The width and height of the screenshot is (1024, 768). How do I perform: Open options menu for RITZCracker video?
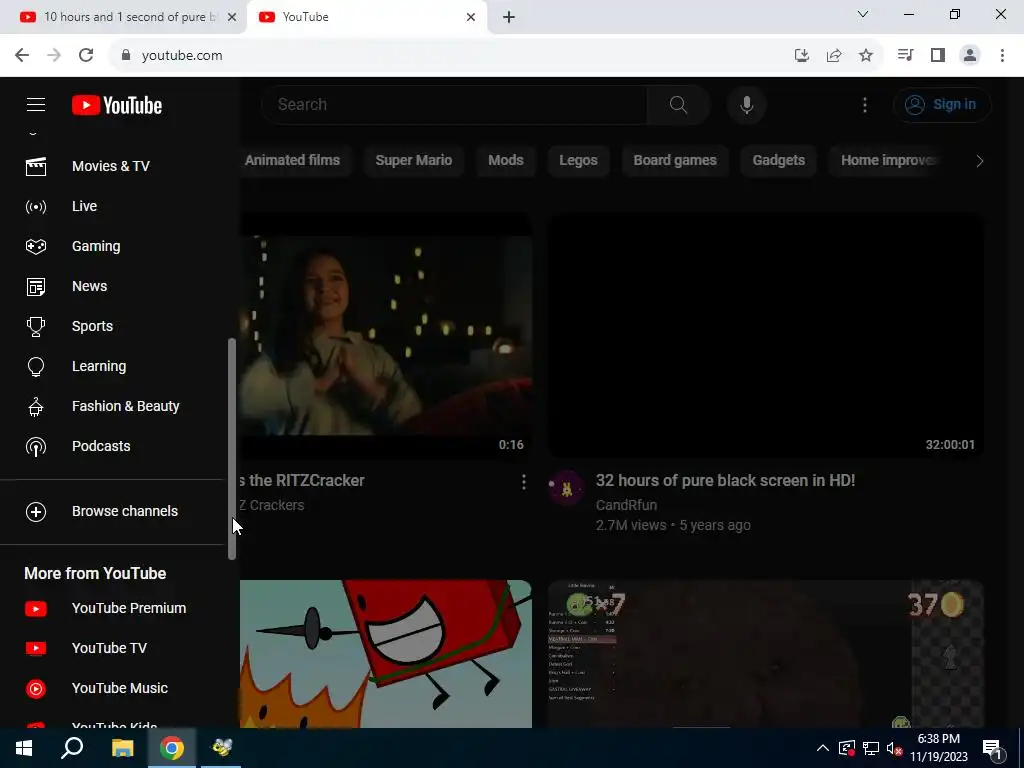[523, 483]
